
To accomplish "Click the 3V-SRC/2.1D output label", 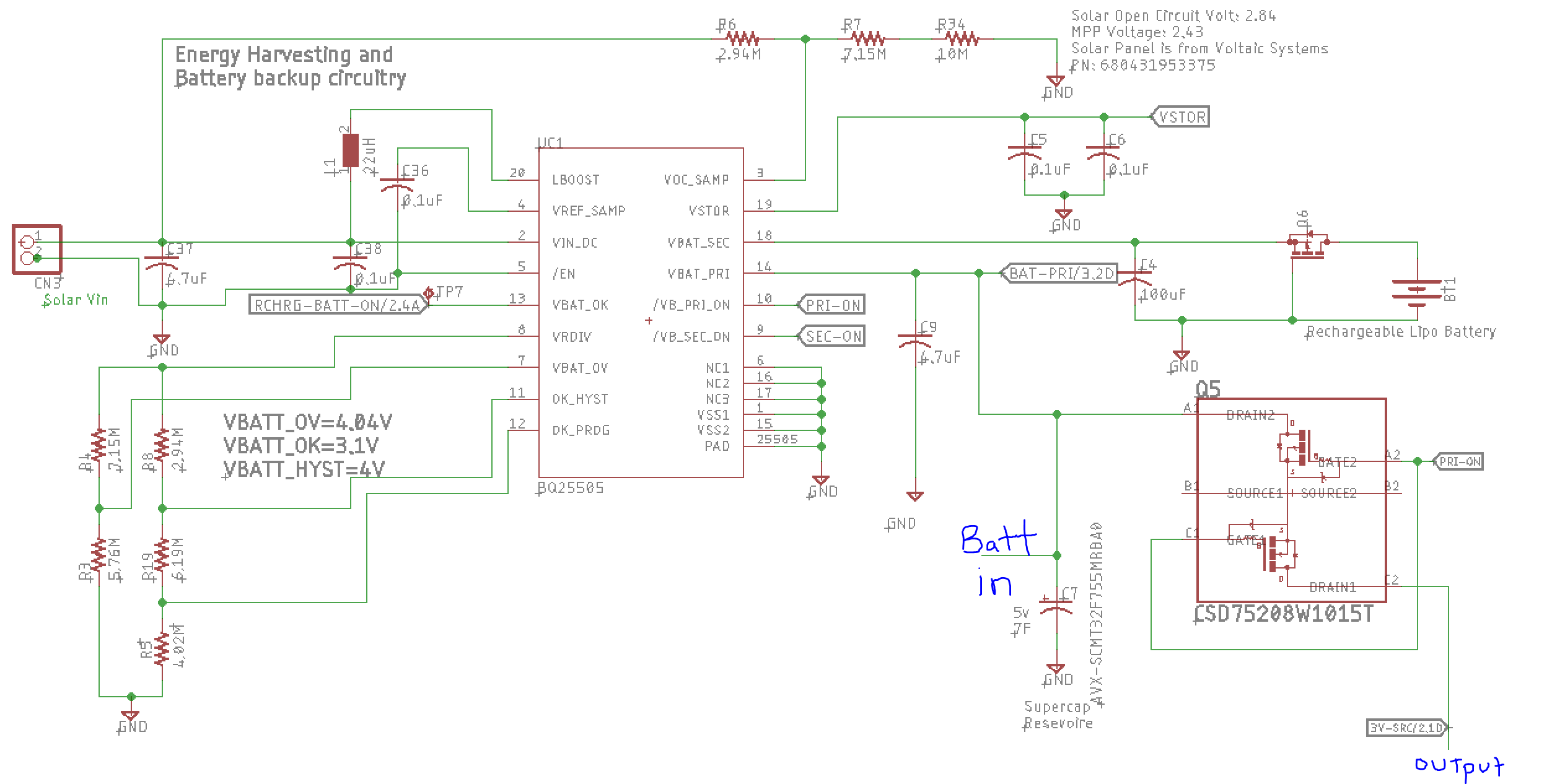I will [x=1407, y=728].
